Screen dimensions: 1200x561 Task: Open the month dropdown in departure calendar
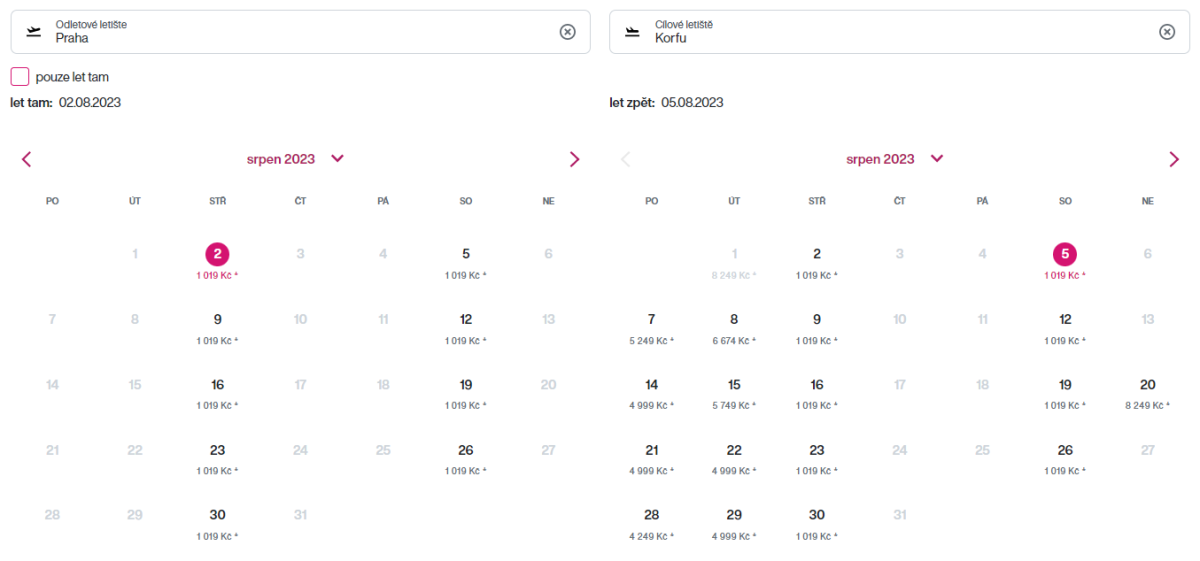tap(337, 158)
